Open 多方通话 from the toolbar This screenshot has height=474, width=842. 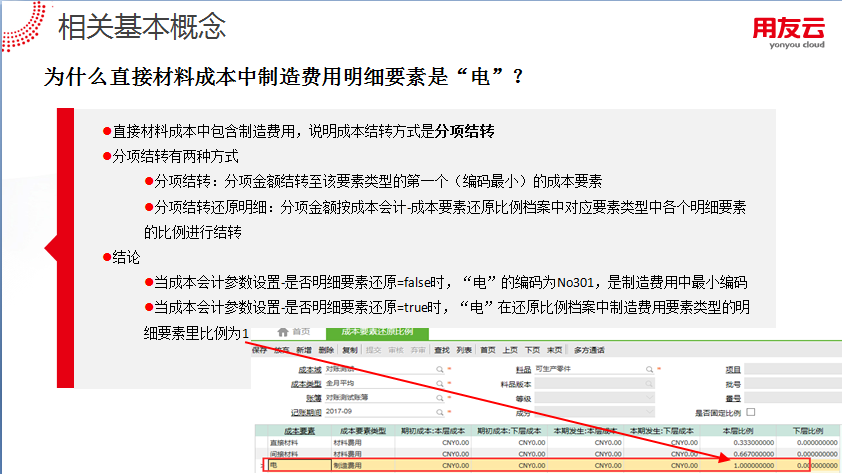click(589, 350)
